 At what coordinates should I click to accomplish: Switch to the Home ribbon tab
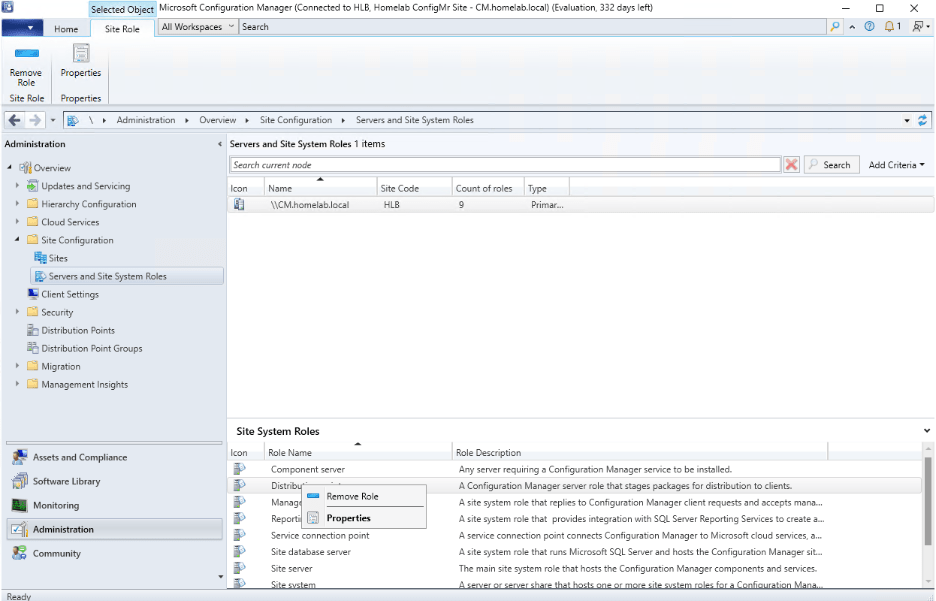pyautogui.click(x=66, y=29)
